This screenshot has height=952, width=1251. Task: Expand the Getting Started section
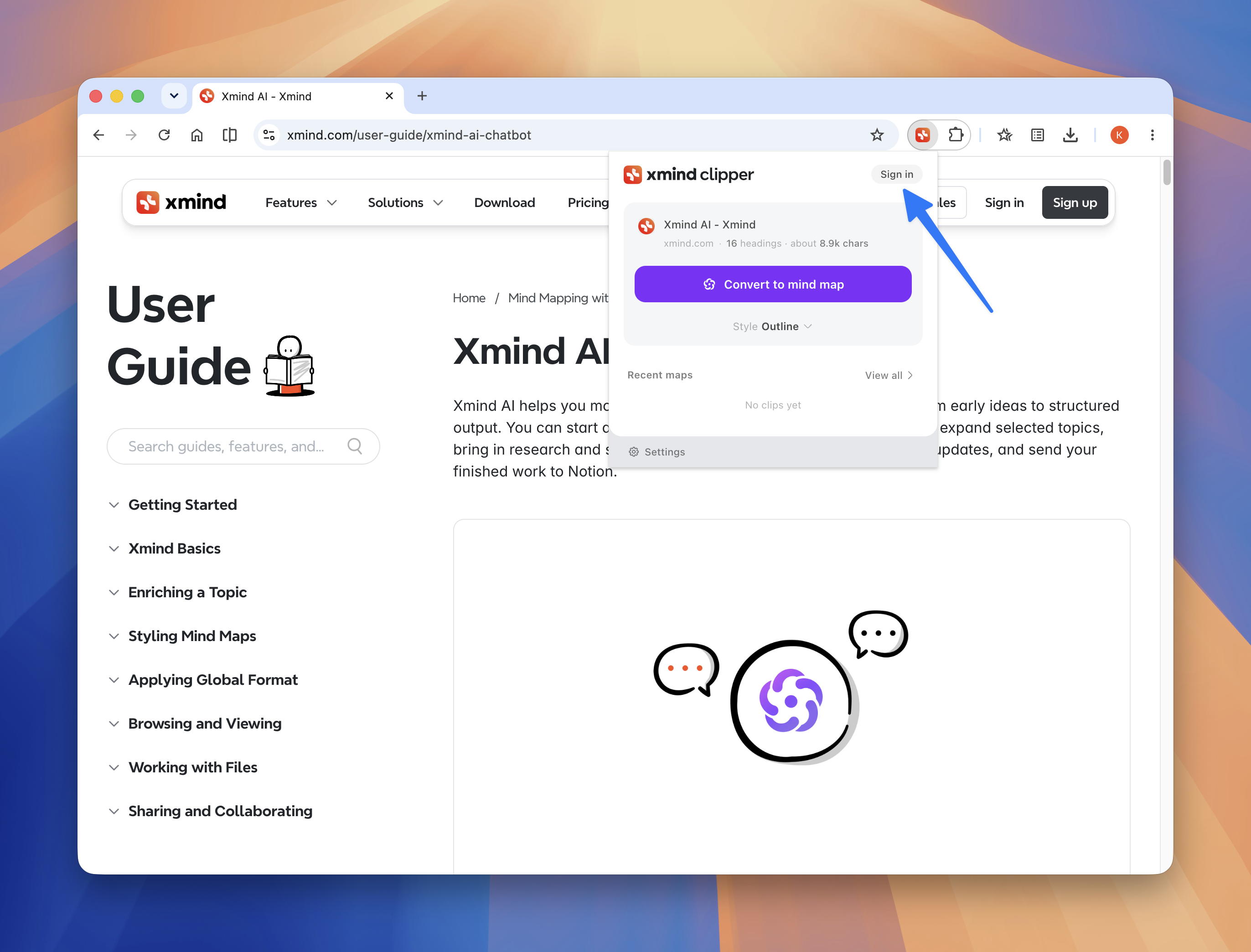[173, 504]
